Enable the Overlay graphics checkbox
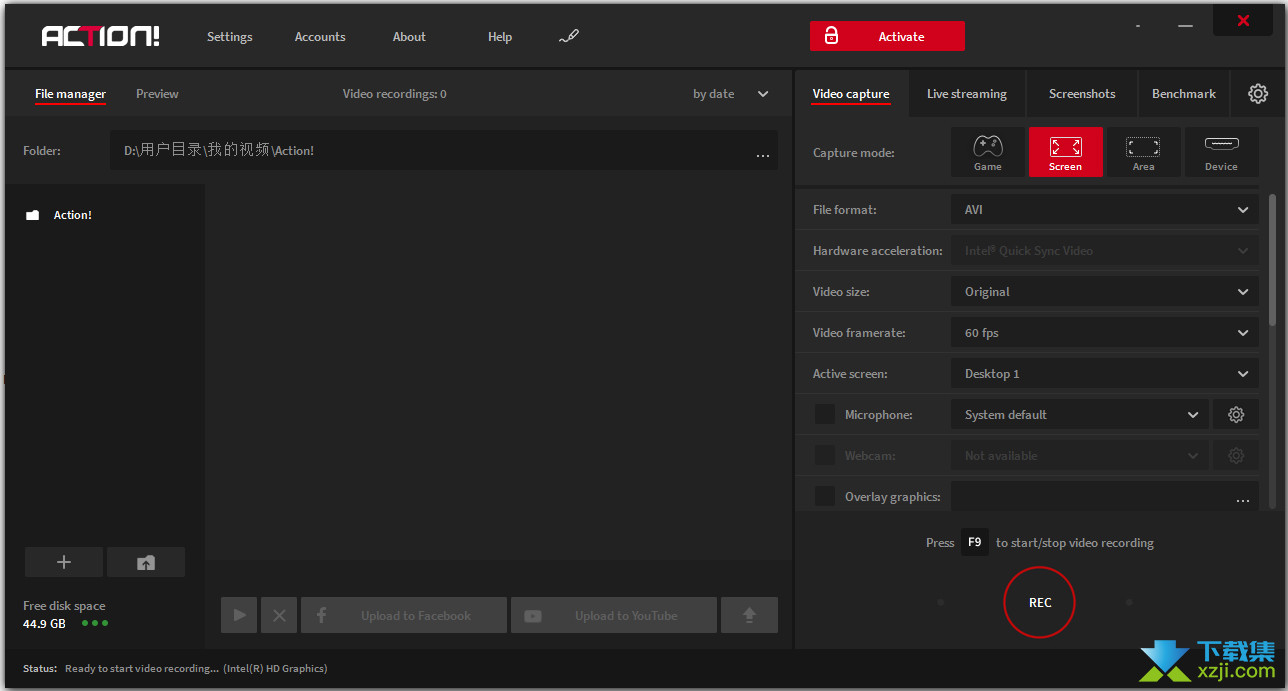This screenshot has height=691, width=1288. click(824, 496)
